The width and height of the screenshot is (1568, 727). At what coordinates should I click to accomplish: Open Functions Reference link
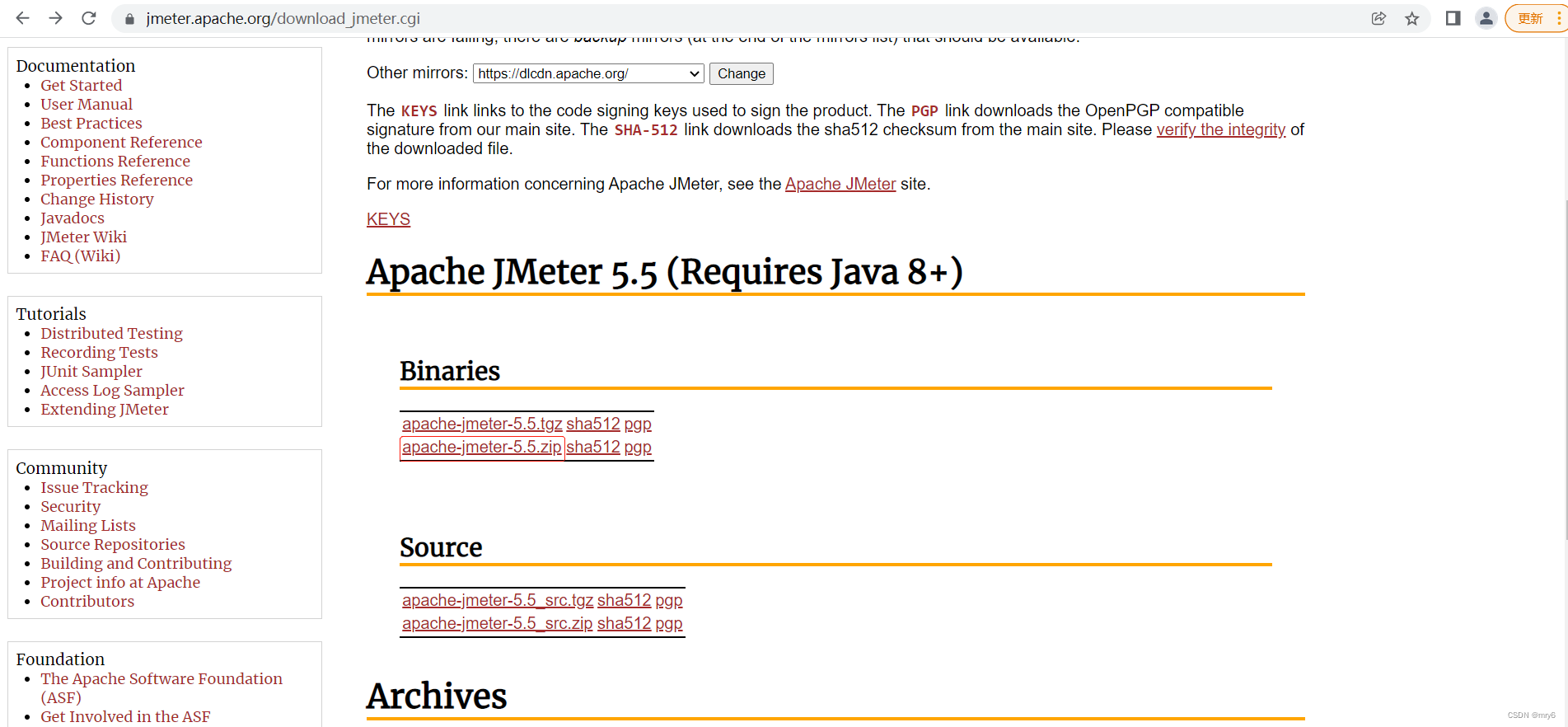115,161
